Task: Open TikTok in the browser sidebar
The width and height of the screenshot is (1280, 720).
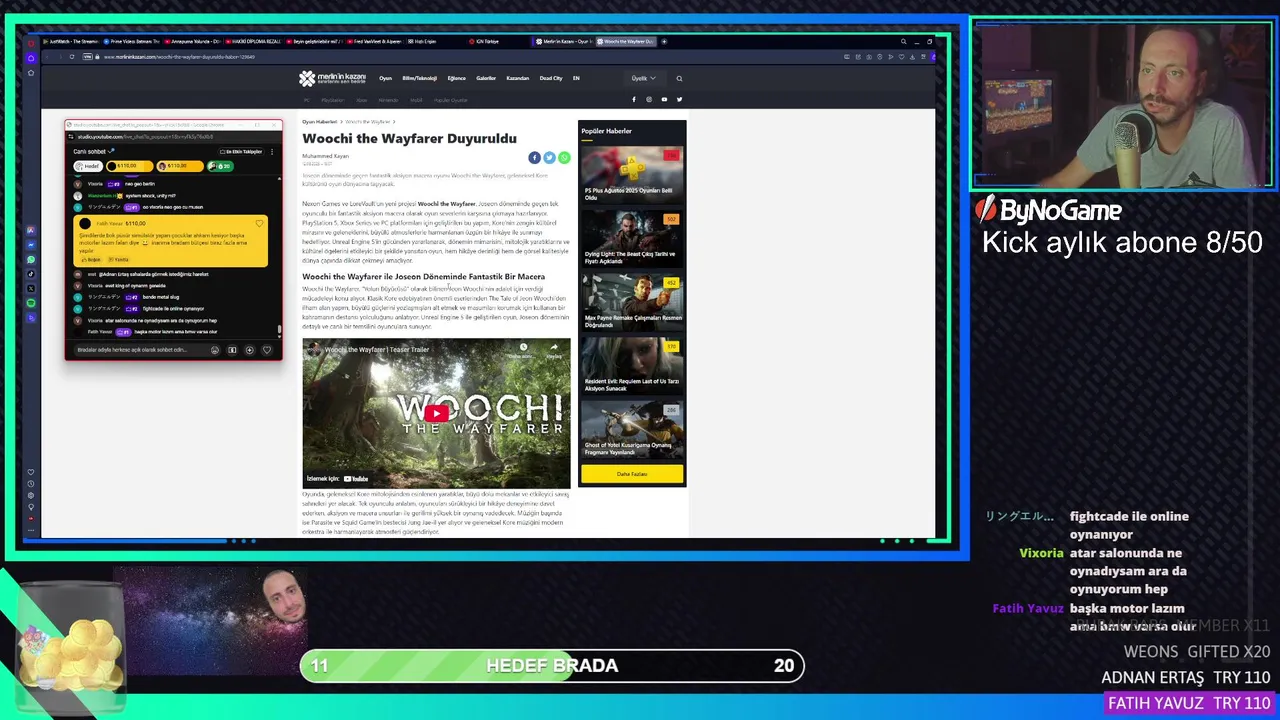Action: pos(31,274)
